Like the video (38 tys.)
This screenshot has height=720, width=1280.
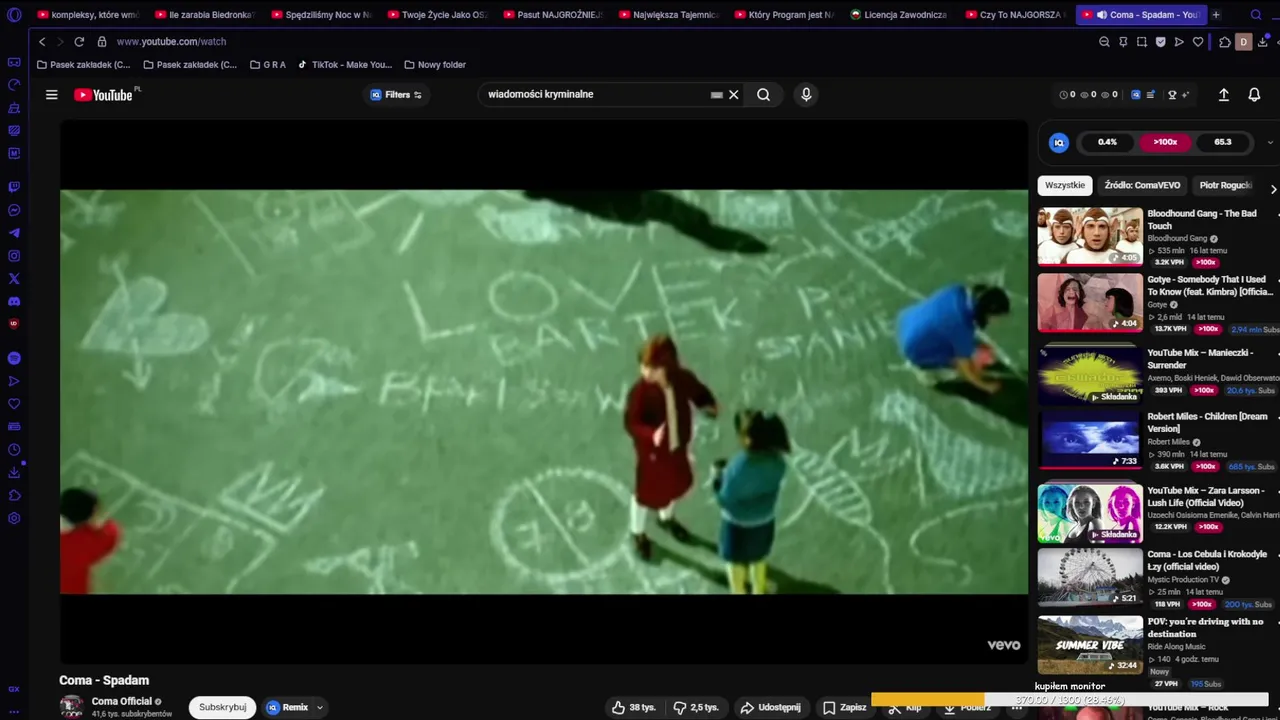634,707
